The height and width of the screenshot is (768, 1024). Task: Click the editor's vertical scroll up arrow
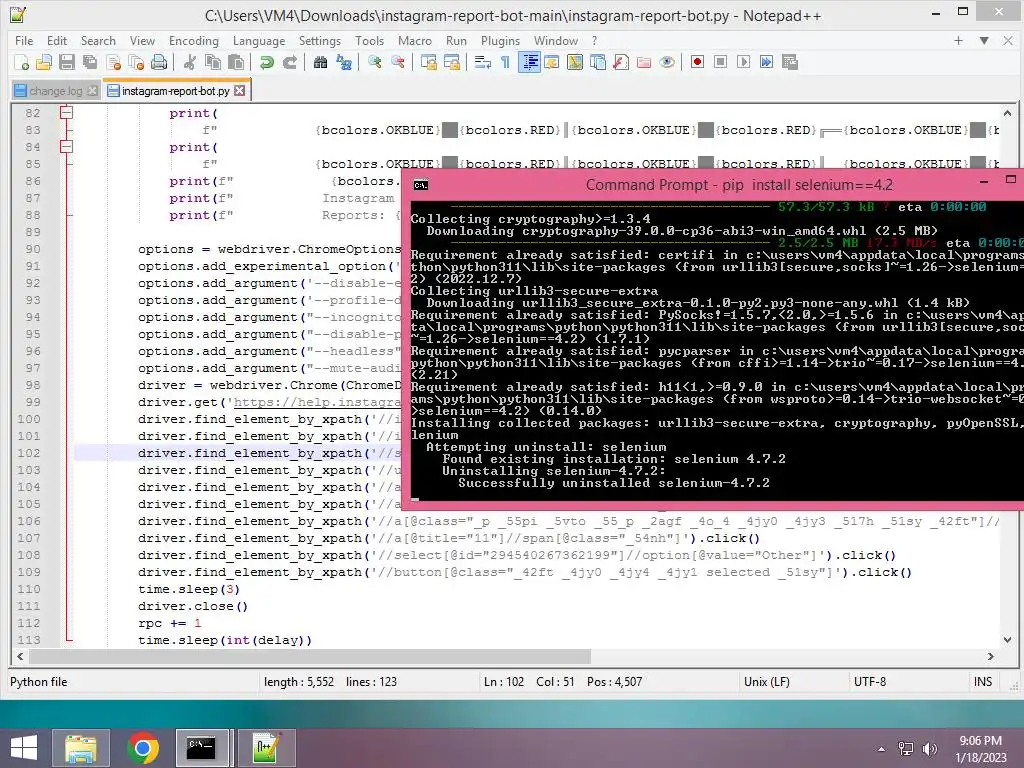coord(1008,112)
